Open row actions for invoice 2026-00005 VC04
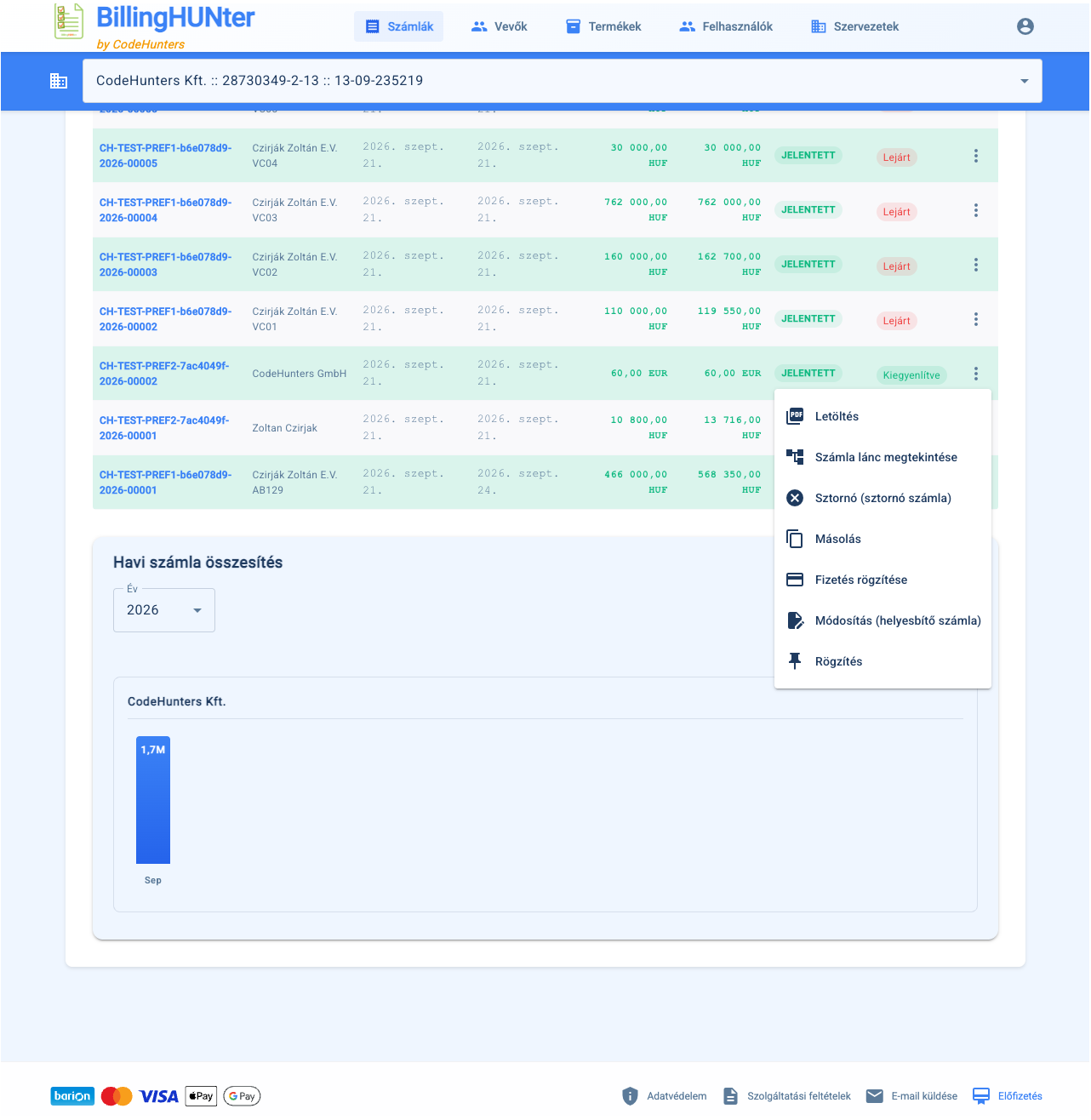Image resolution: width=1091 pixels, height=1120 pixels. (x=975, y=156)
